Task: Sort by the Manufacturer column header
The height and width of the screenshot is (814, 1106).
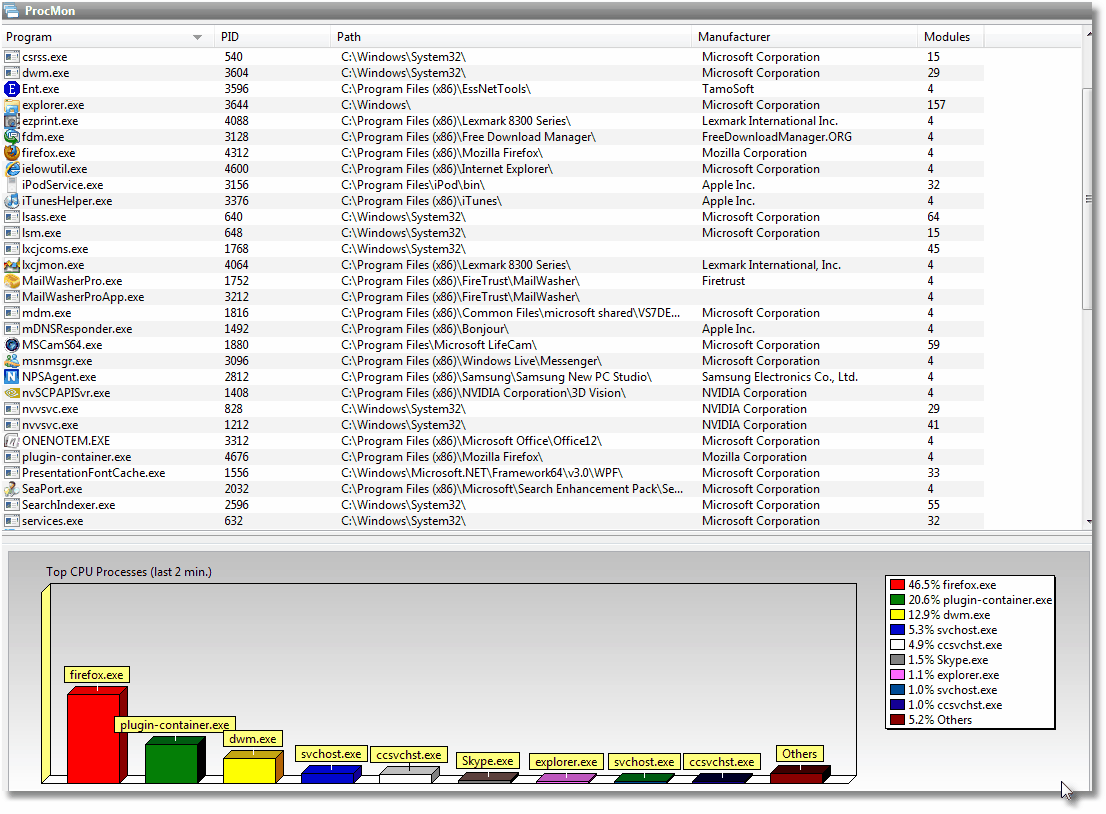Action: coord(805,37)
